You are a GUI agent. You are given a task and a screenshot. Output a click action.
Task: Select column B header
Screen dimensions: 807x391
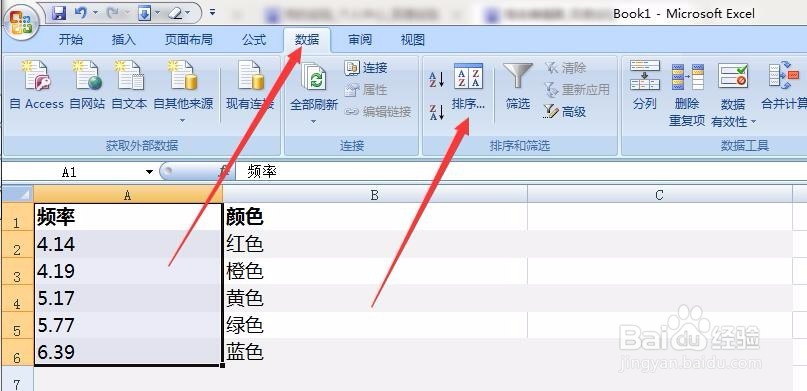pyautogui.click(x=375, y=194)
